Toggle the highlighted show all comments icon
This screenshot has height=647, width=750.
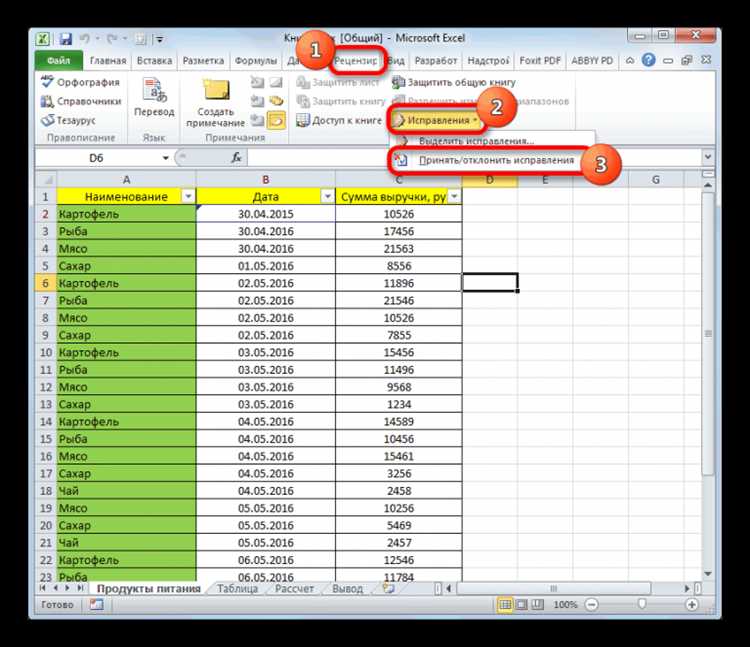coord(276,121)
